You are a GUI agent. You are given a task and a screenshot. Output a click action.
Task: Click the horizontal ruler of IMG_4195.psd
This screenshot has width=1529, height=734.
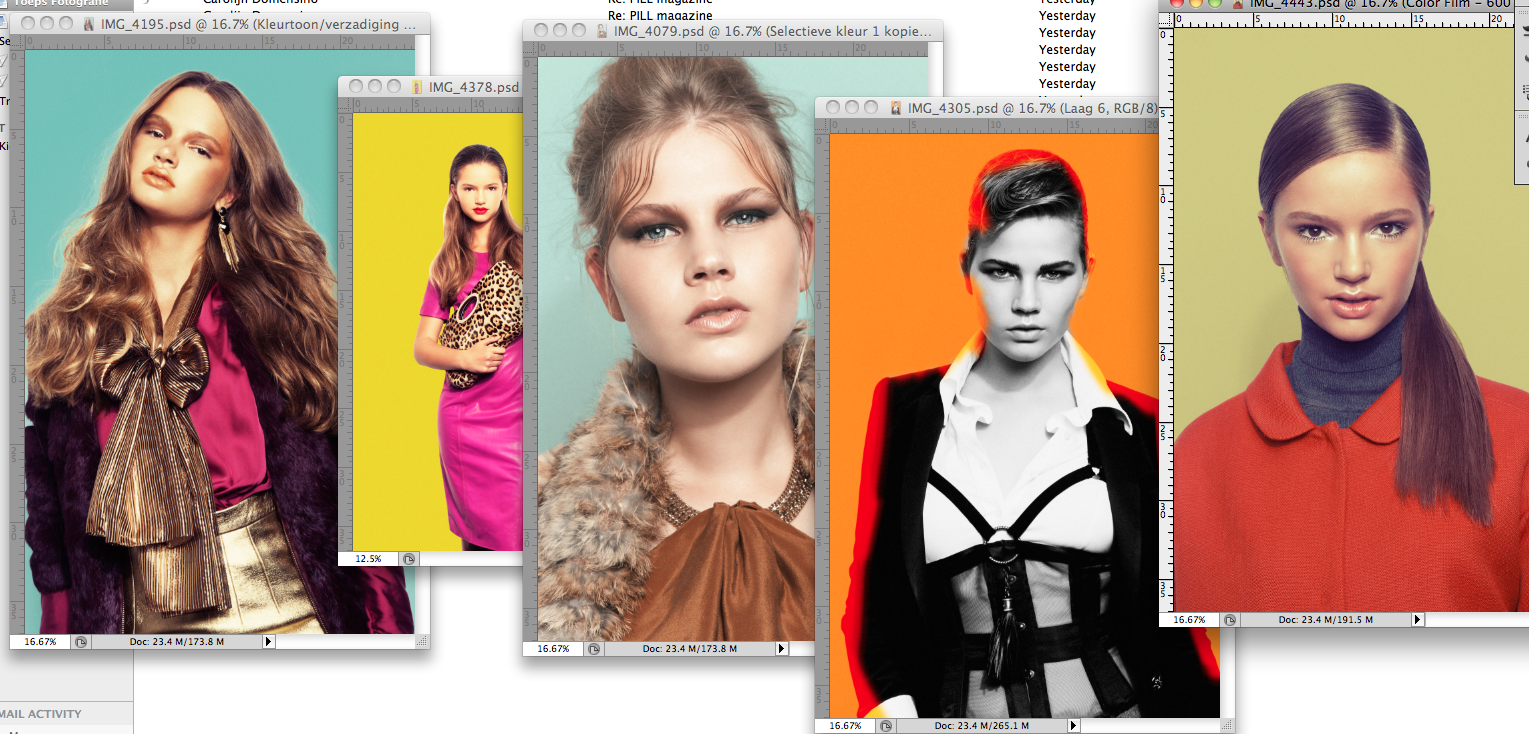(x=220, y=43)
